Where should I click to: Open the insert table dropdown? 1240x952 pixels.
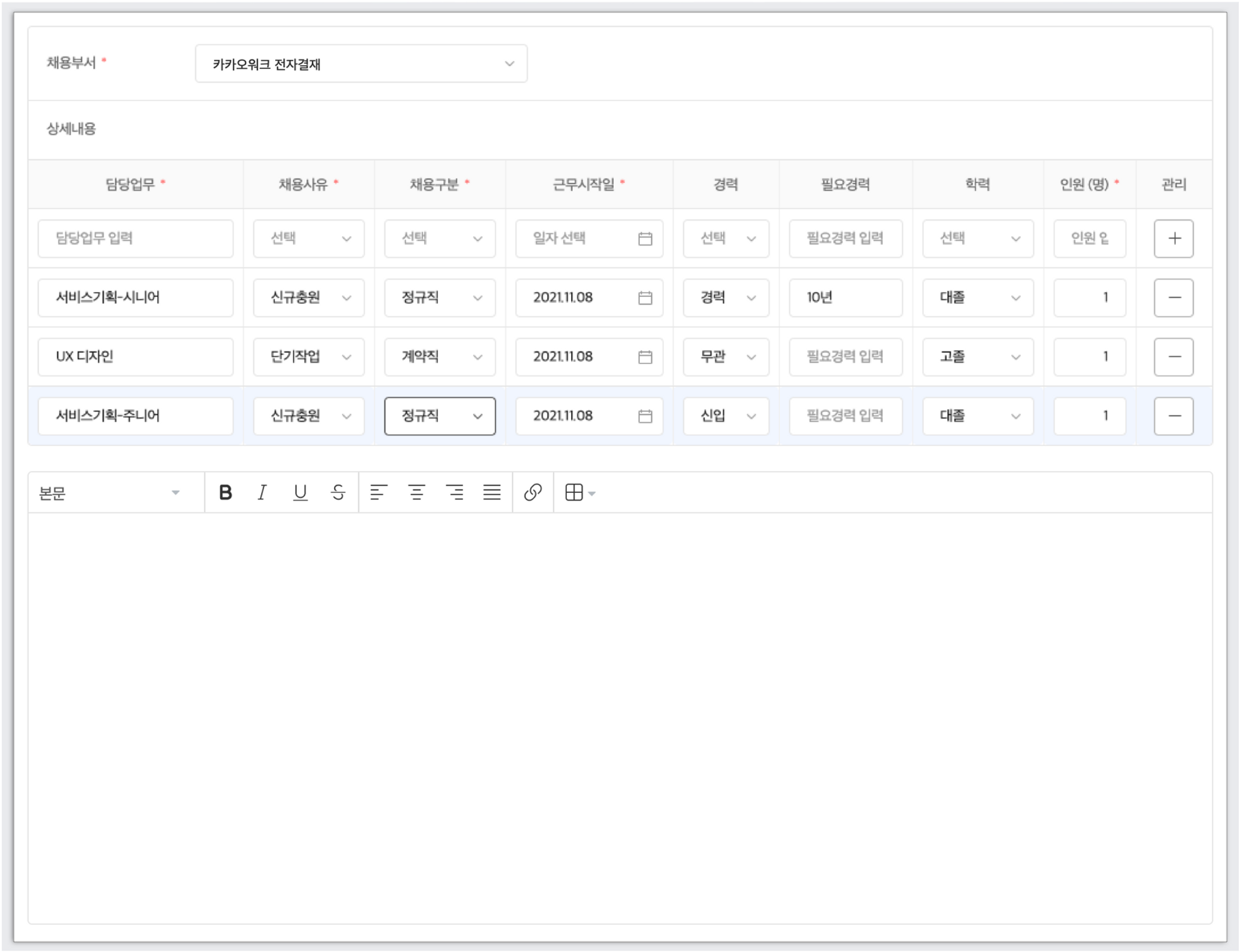pyautogui.click(x=580, y=493)
